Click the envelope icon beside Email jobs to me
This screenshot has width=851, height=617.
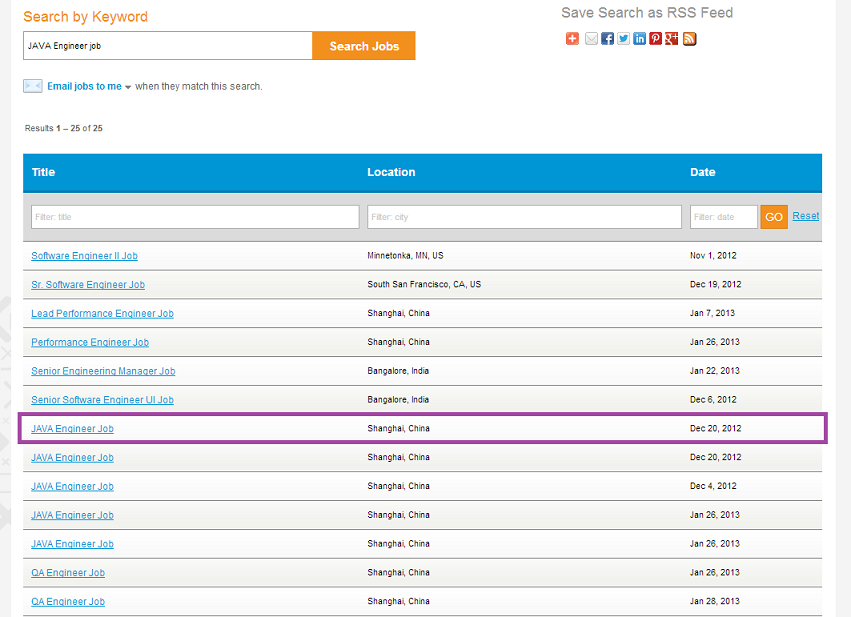click(x=33, y=86)
